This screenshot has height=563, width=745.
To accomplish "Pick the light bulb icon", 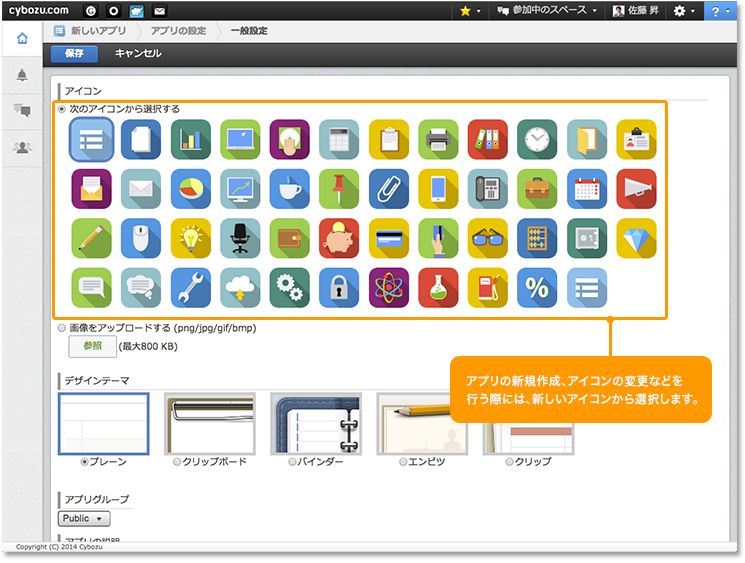I will pos(190,238).
